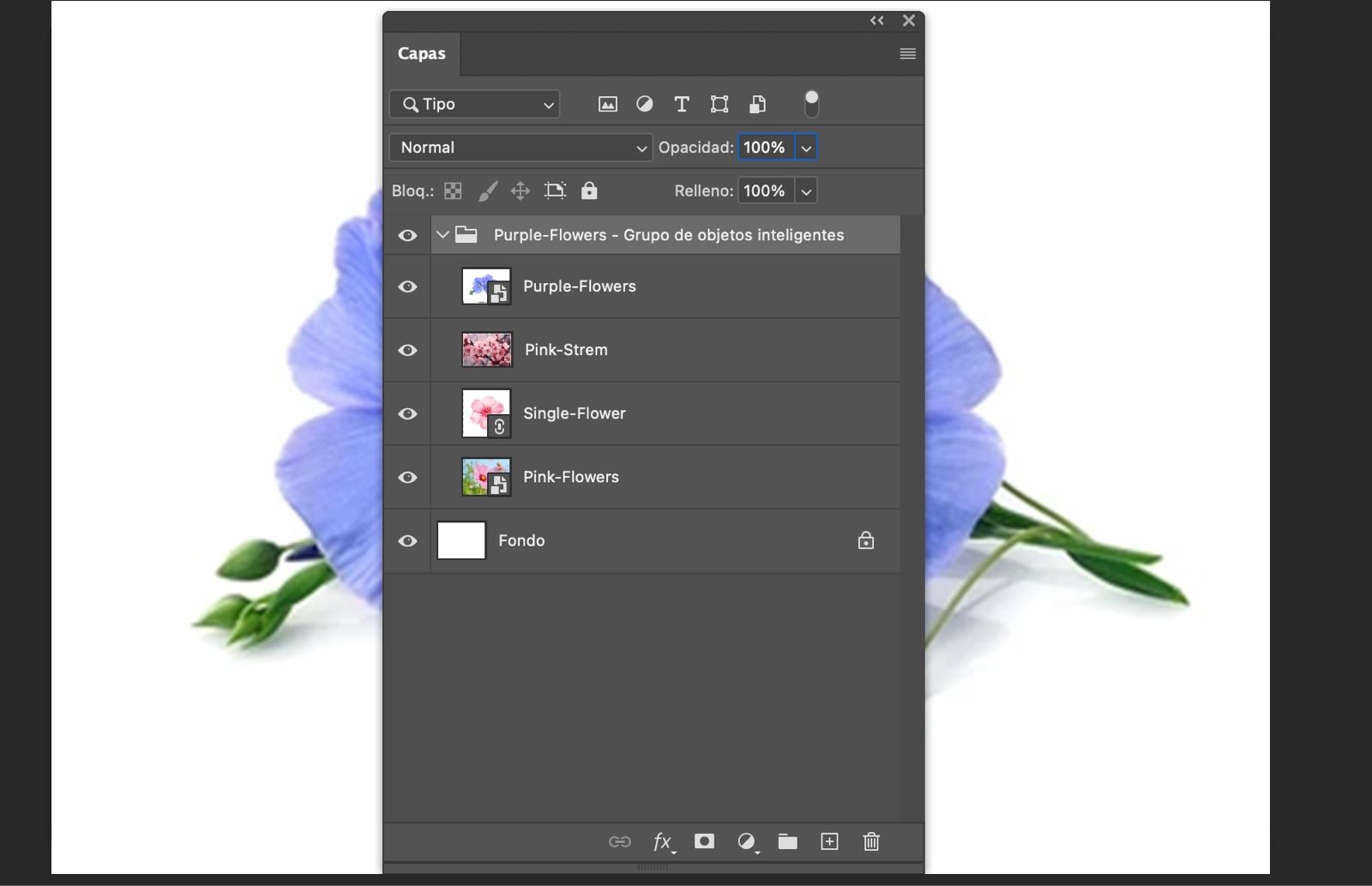Filter layers by type (T) icon
Image resolution: width=1372 pixels, height=886 pixels.
(682, 105)
